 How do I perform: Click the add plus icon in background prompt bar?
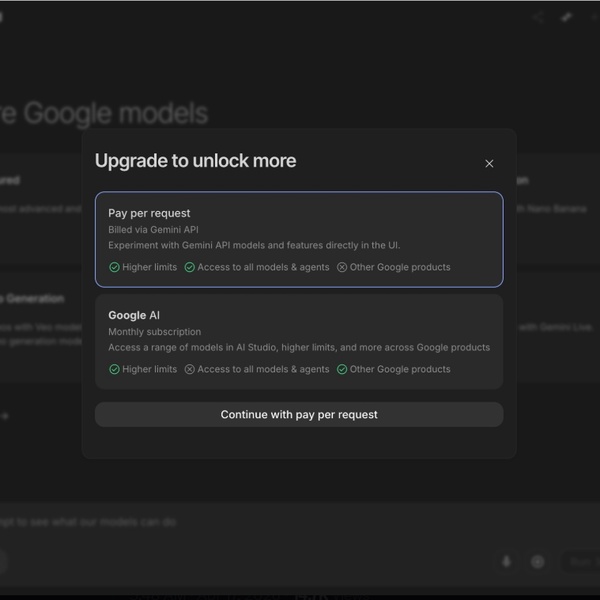point(538,562)
